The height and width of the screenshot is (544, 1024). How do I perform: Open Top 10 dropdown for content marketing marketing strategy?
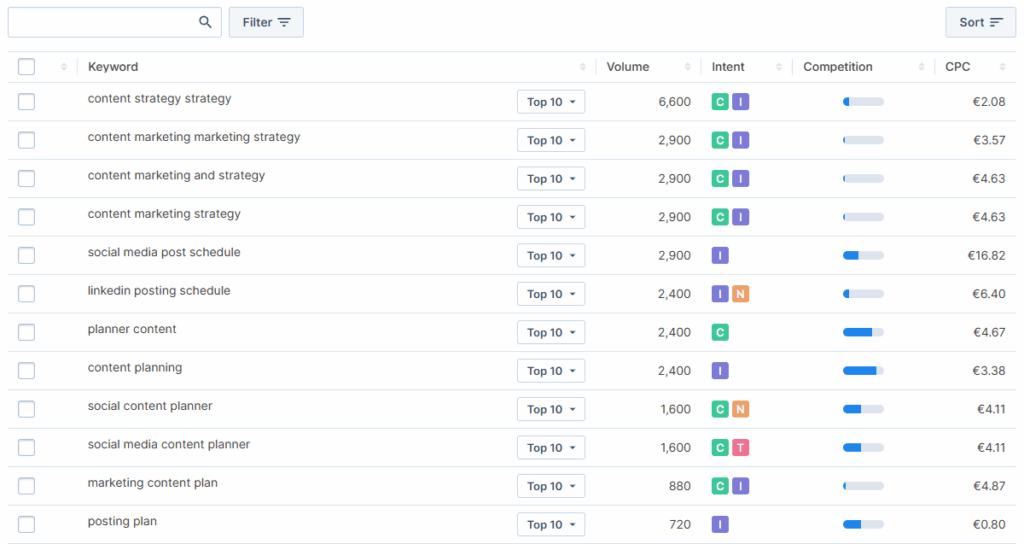551,140
